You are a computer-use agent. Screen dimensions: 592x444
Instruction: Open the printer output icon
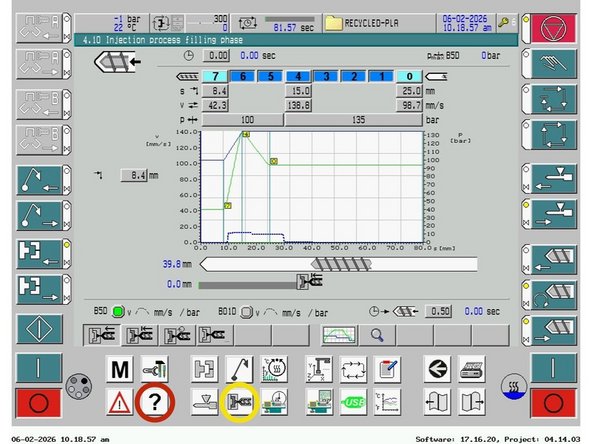point(472,369)
